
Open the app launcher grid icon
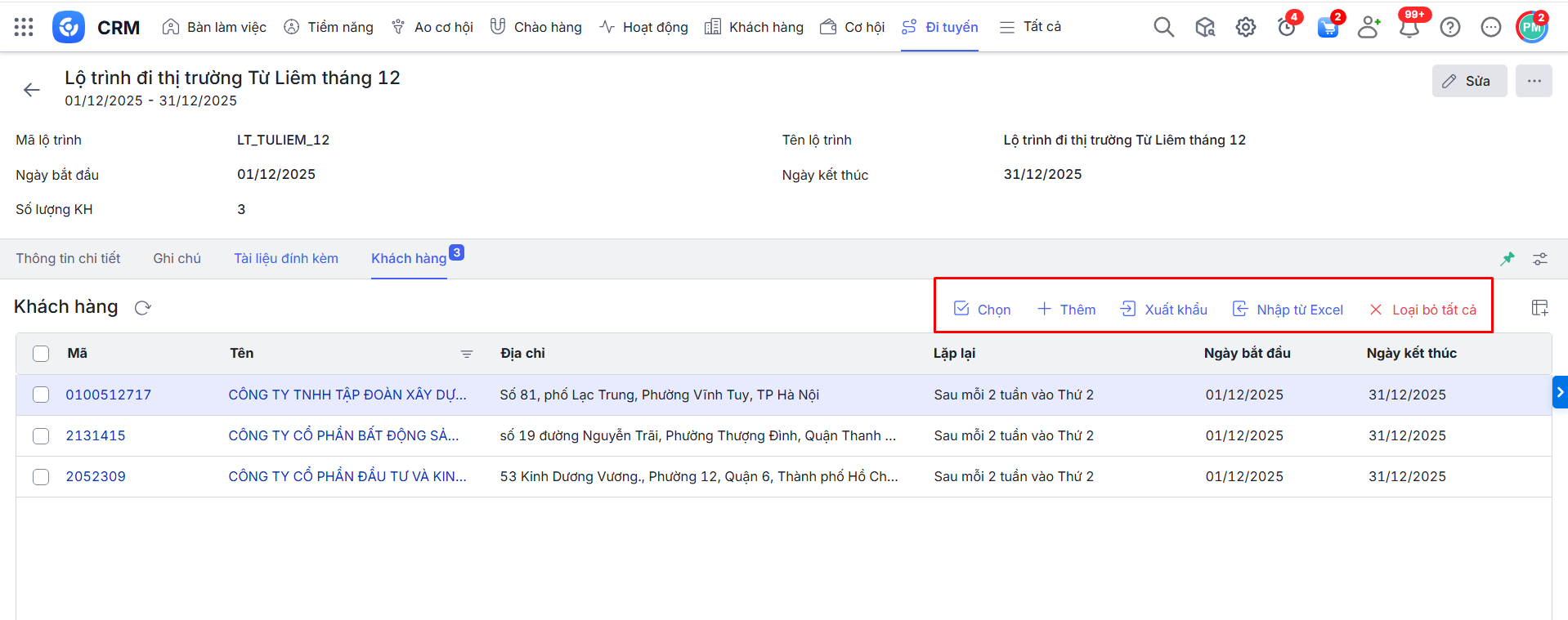[24, 27]
